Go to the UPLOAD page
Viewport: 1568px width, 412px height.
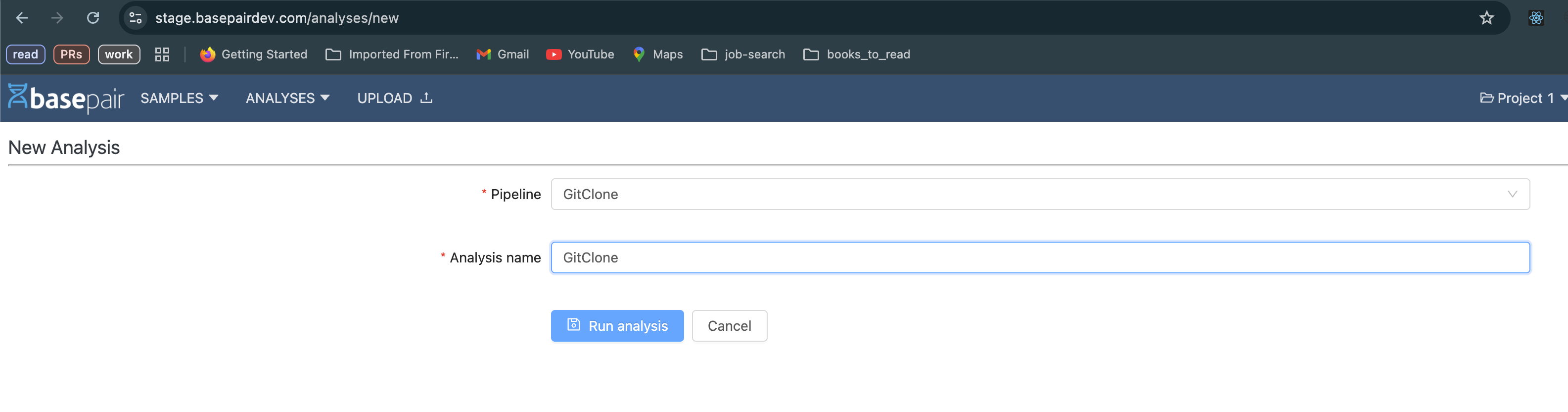(x=394, y=98)
